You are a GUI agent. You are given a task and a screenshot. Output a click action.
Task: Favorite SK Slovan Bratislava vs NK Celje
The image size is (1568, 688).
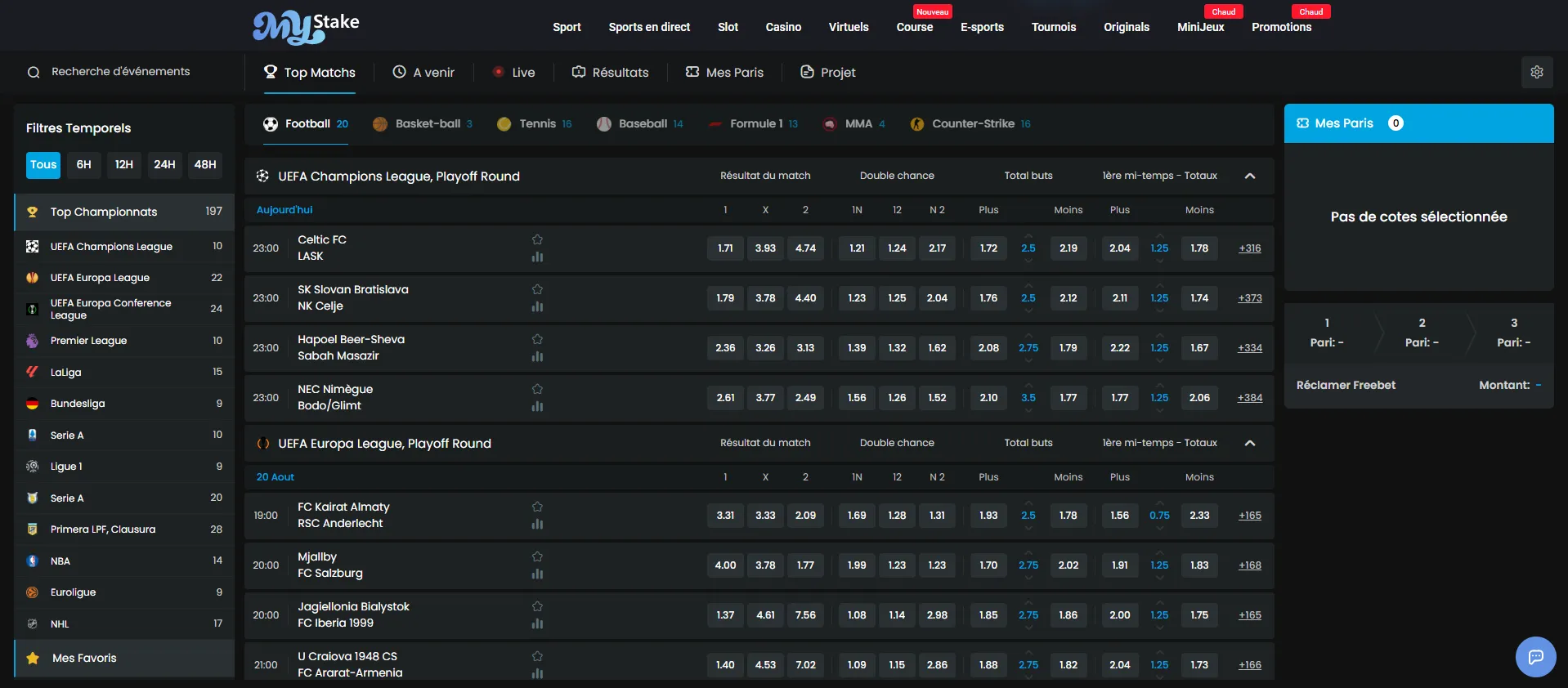click(537, 289)
